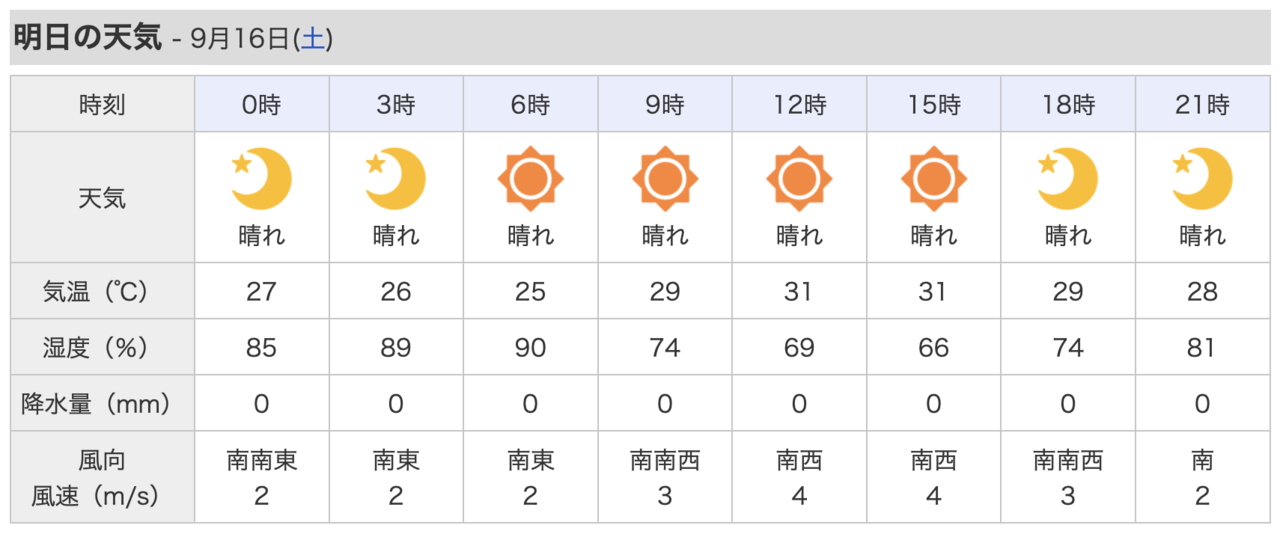Viewport: 1280px width, 534px height.
Task: Select the 12時 column header
Action: tap(799, 104)
